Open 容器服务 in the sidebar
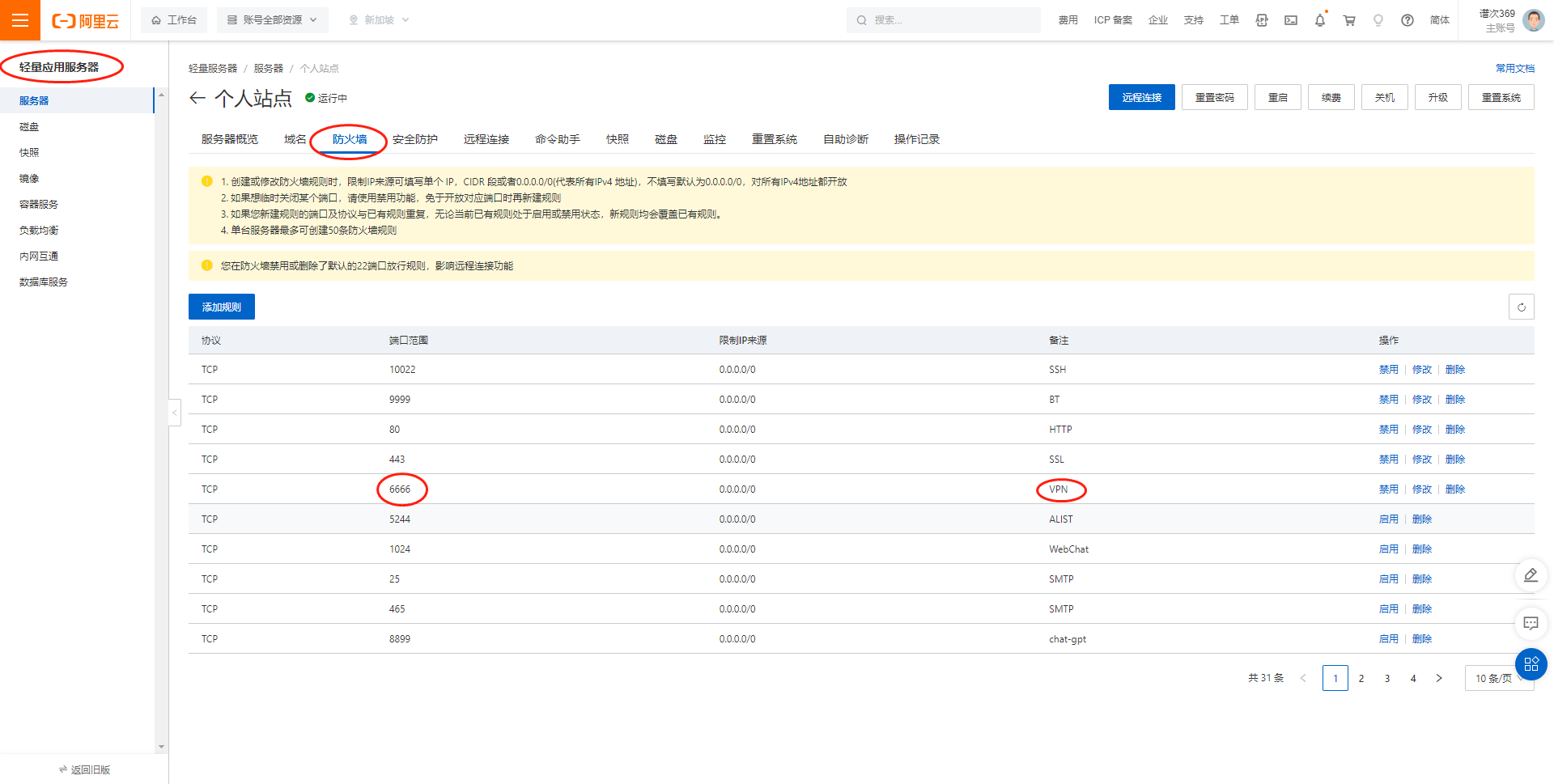This screenshot has width=1554, height=784. (77, 204)
